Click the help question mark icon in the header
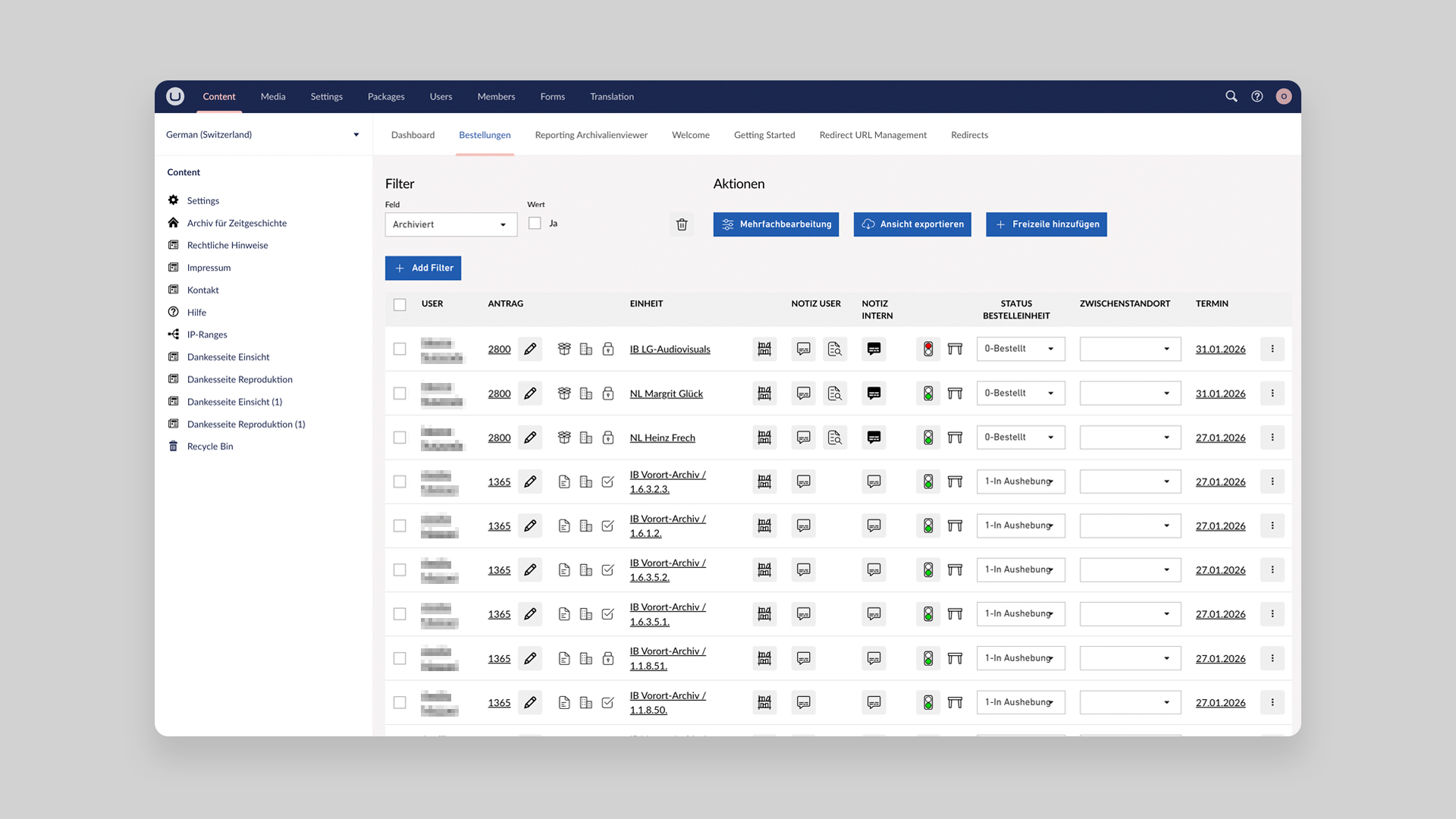 (x=1257, y=96)
